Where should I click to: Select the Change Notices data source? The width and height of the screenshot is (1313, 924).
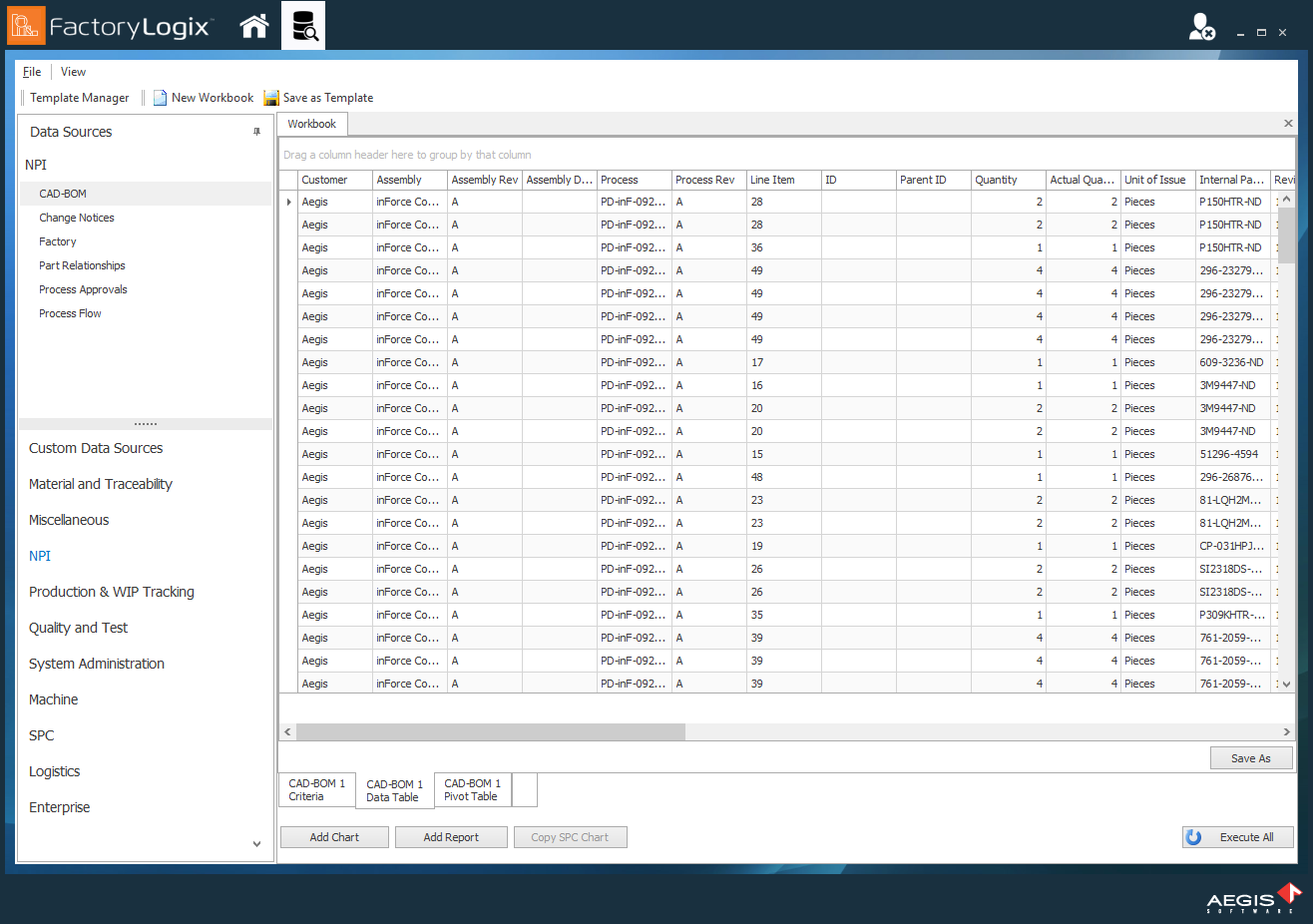click(x=76, y=217)
